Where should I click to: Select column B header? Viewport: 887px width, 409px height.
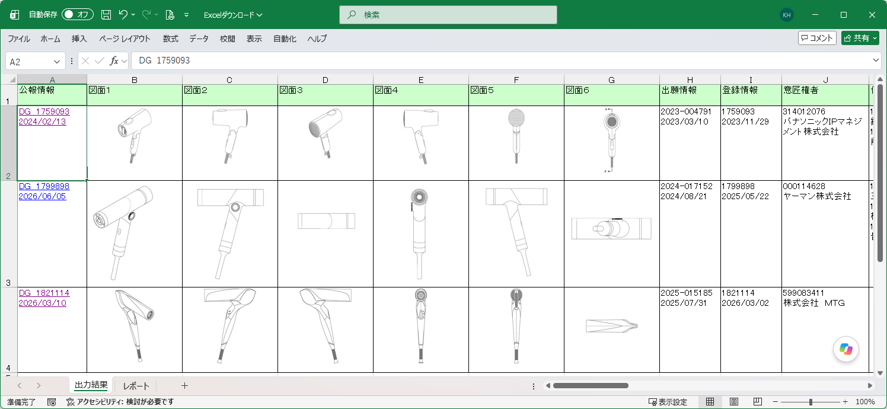coord(135,80)
